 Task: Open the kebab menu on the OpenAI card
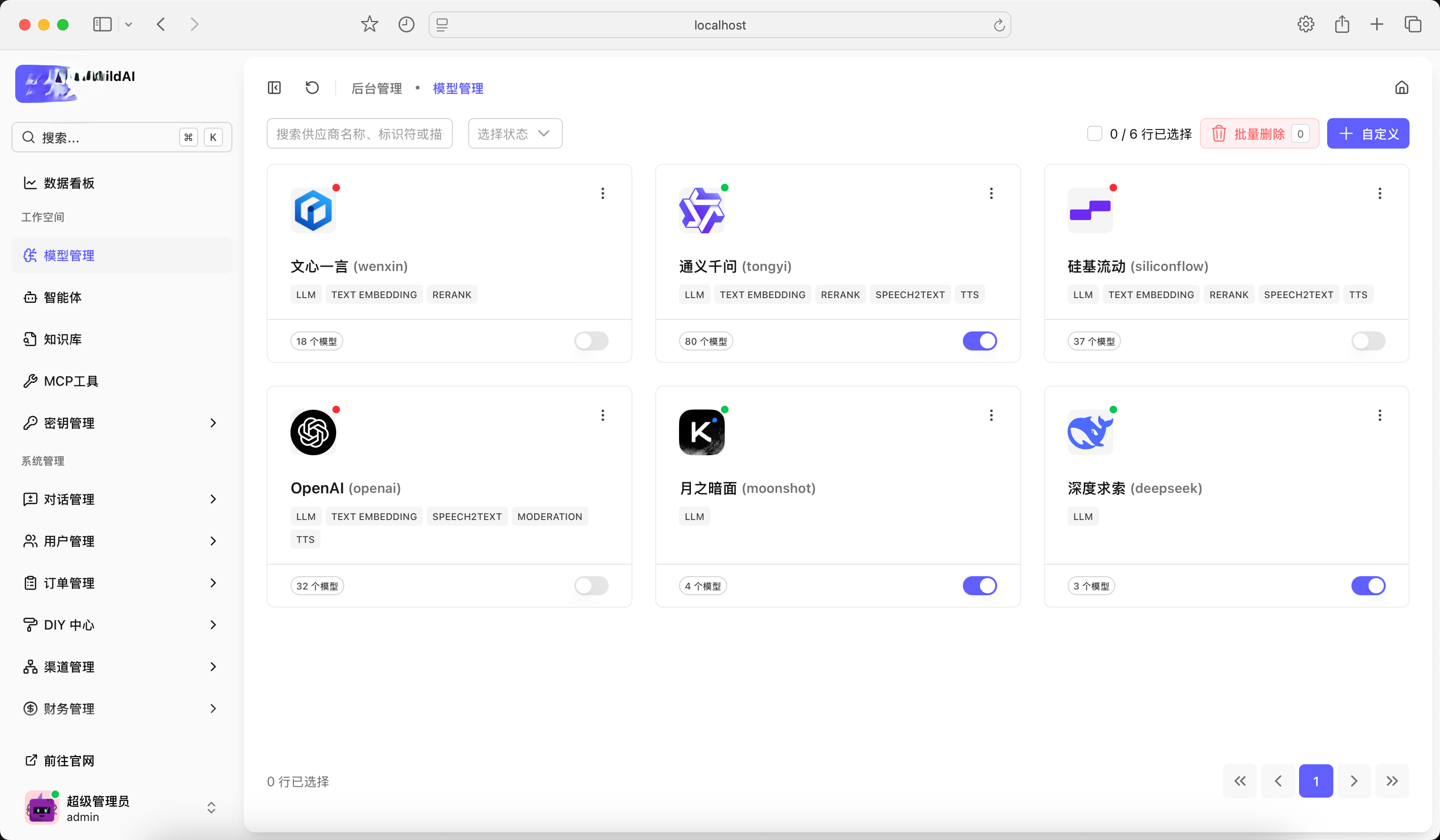602,415
